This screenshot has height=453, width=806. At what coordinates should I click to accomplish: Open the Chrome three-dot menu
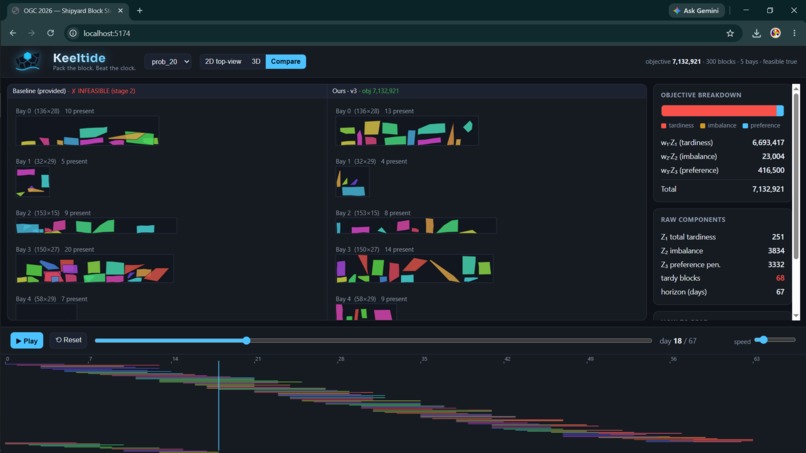794,33
